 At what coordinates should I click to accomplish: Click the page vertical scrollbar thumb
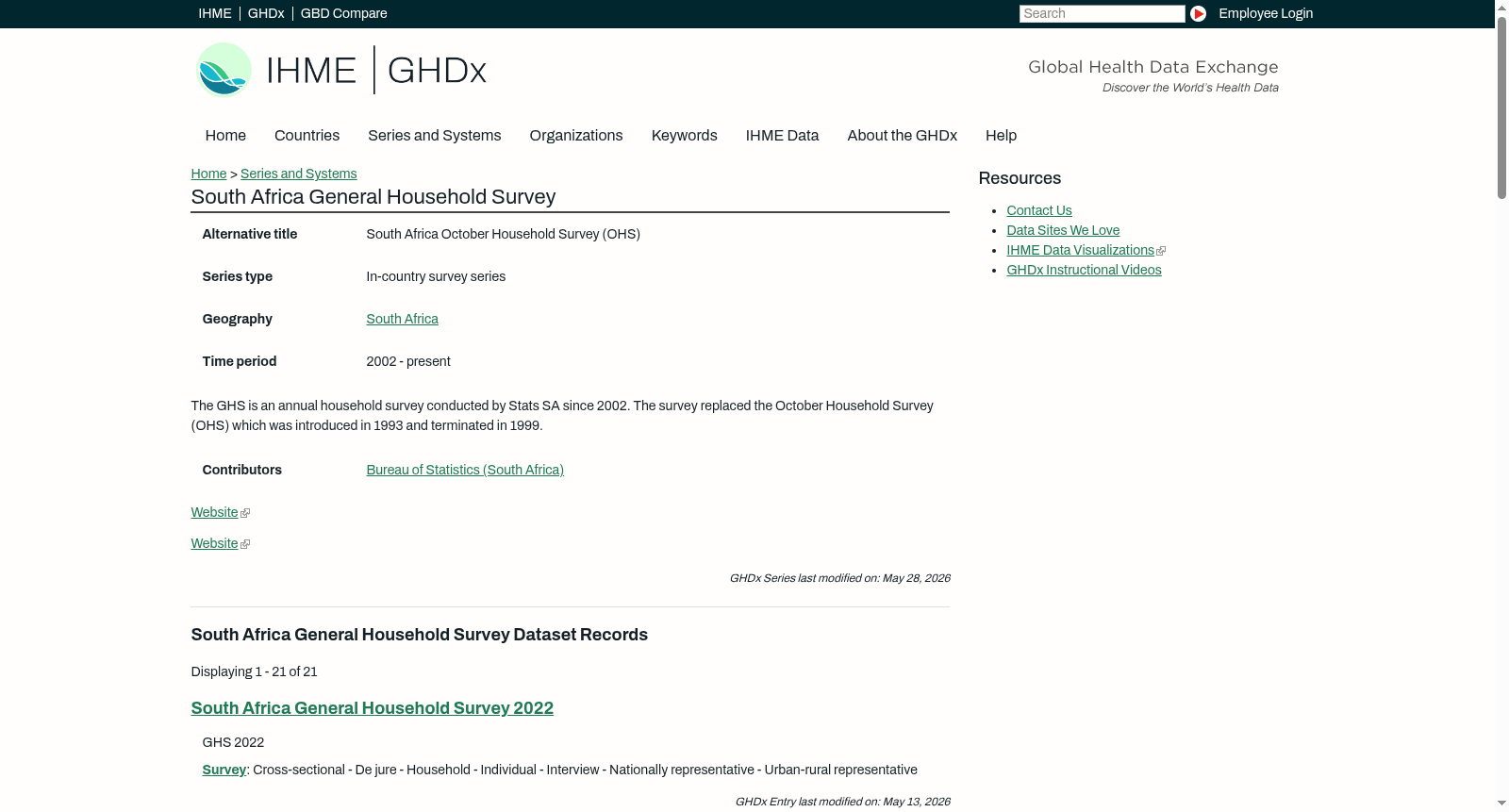[1501, 108]
